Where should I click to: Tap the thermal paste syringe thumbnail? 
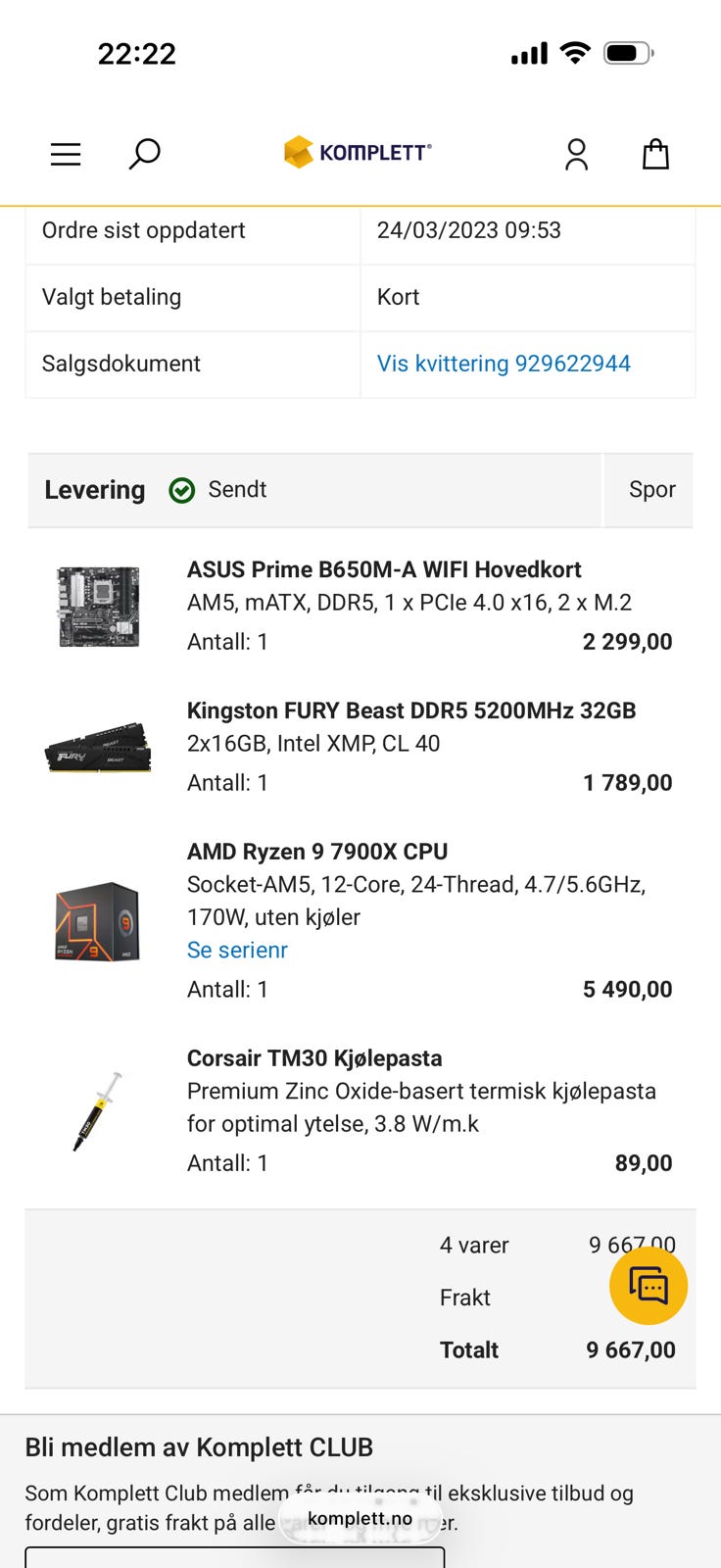click(98, 1110)
